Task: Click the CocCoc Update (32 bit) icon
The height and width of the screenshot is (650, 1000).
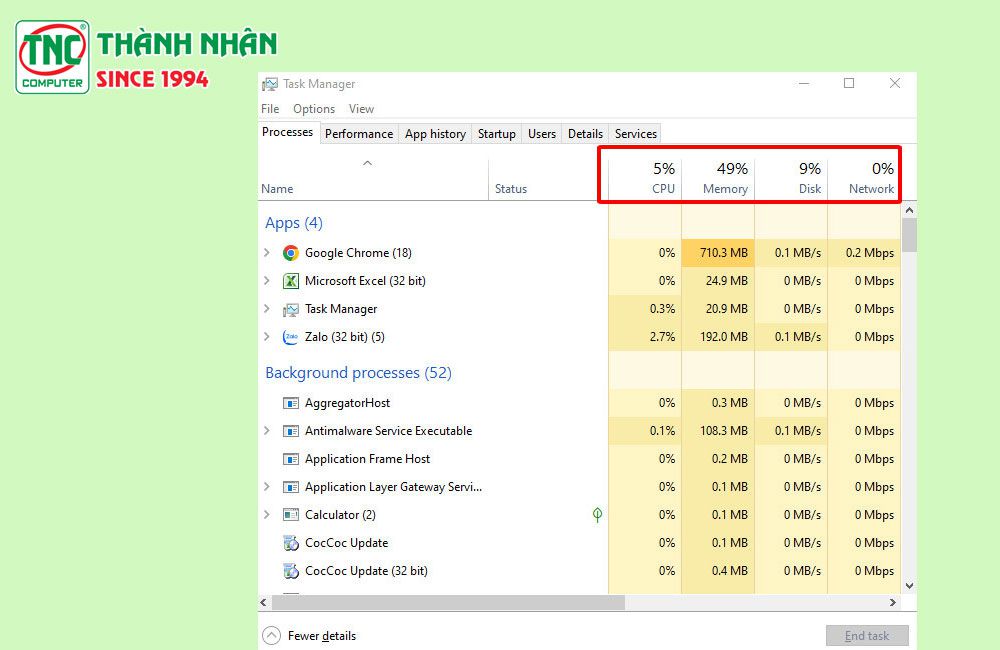Action: 291,571
